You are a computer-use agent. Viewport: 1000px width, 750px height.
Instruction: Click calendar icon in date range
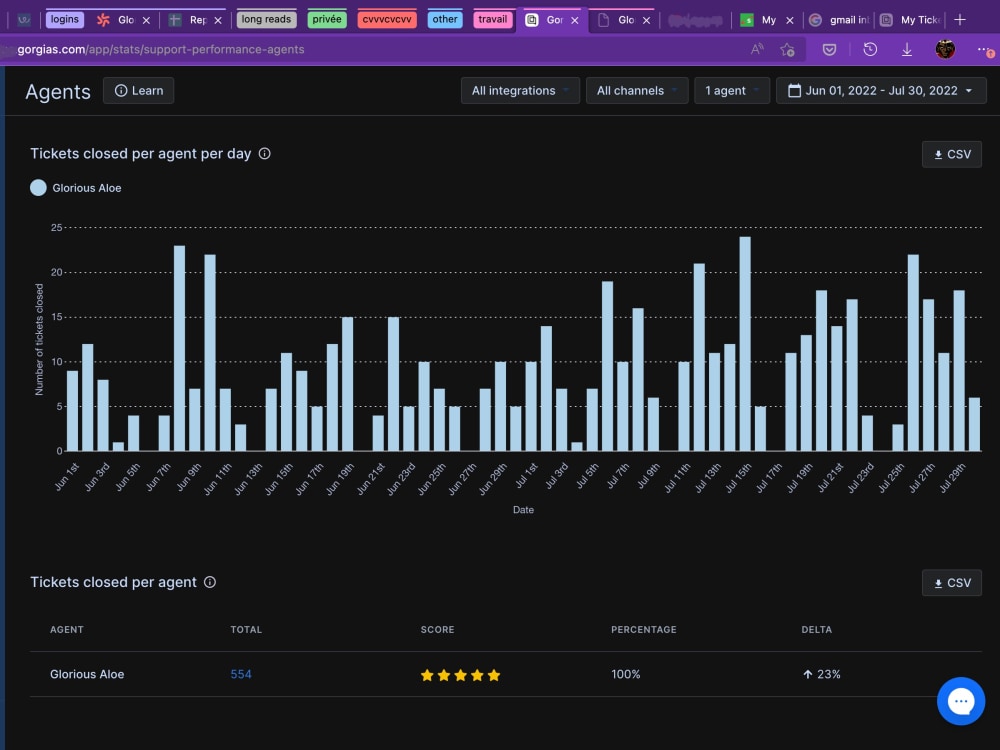coord(794,91)
